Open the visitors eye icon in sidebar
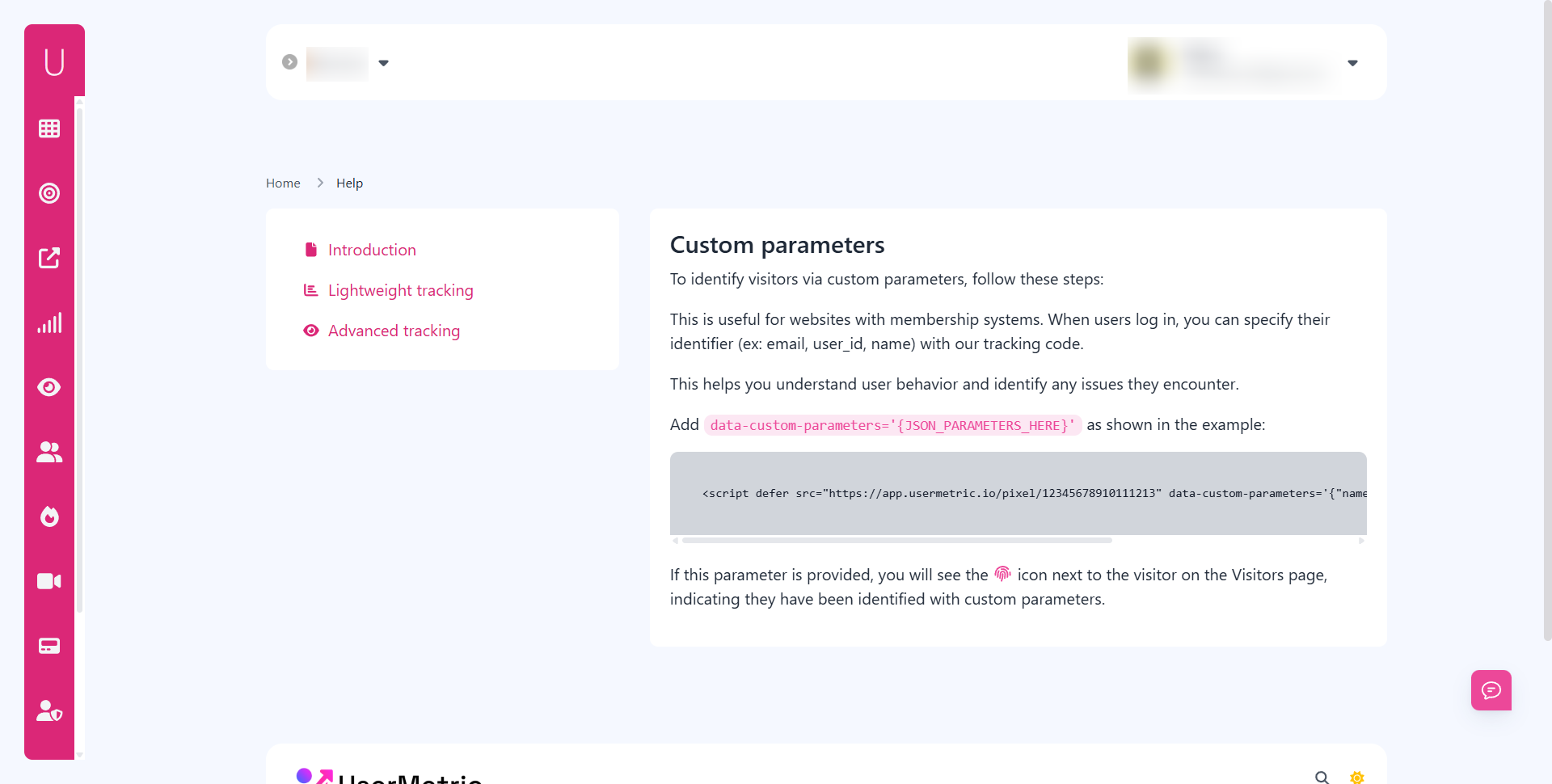This screenshot has width=1552, height=784. (x=49, y=387)
